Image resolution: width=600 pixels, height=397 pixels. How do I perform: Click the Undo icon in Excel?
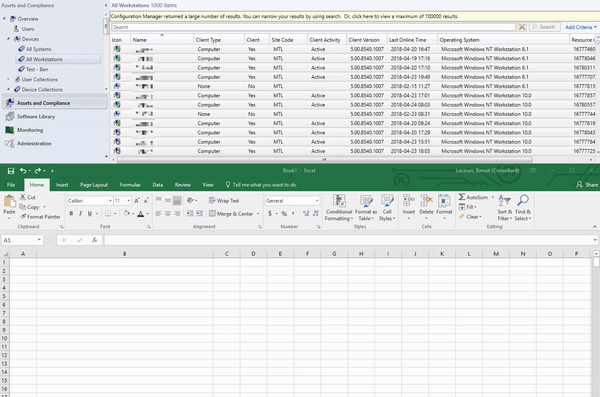pos(23,171)
